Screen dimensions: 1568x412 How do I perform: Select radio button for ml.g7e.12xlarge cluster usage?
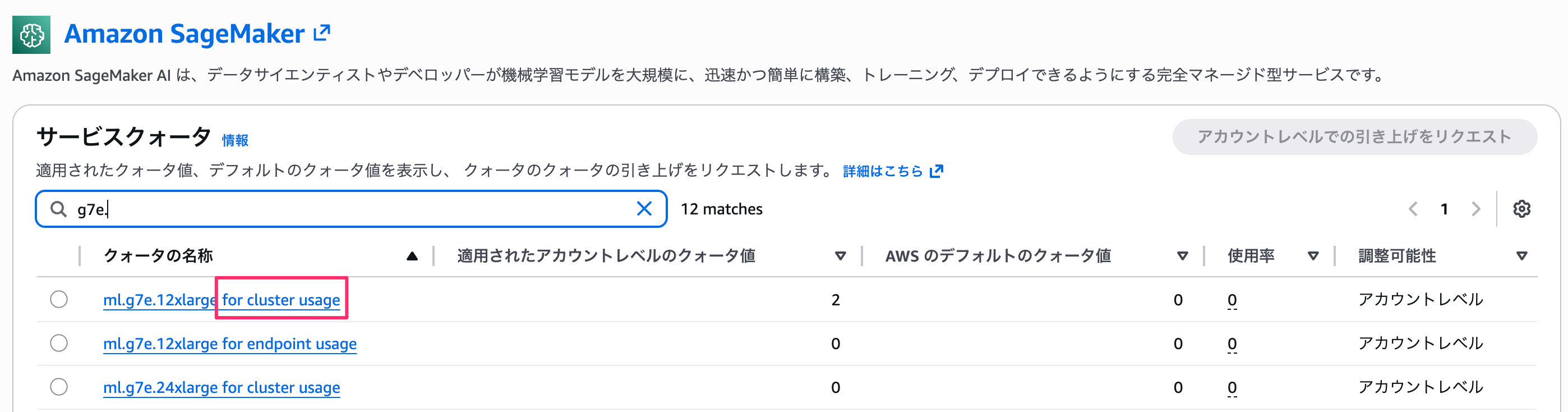(58, 299)
